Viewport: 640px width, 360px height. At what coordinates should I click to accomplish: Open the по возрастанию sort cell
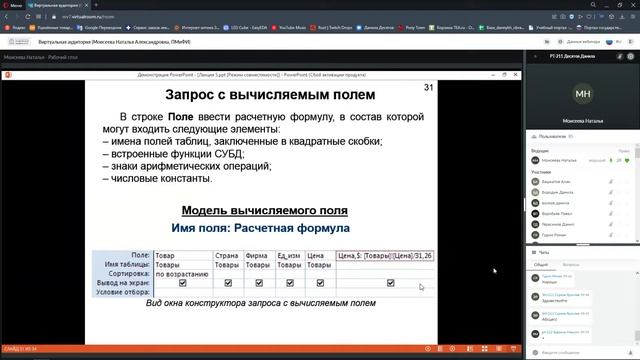click(183, 274)
